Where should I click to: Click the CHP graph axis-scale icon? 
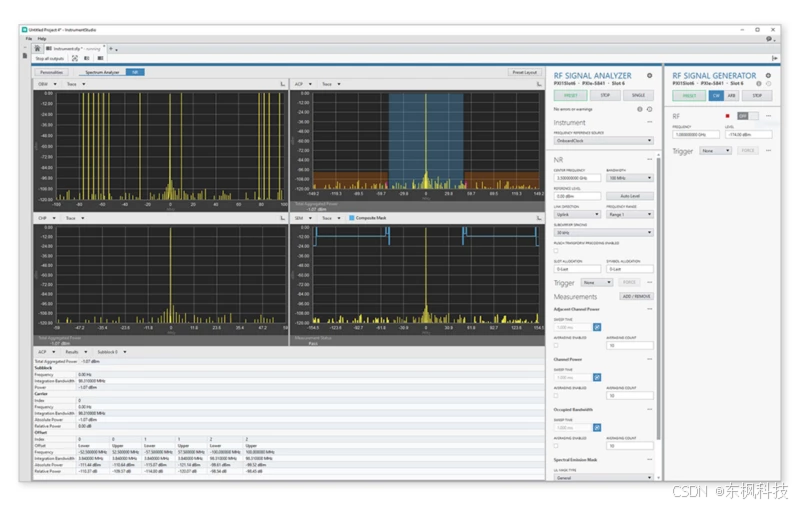pyautogui.click(x=283, y=218)
